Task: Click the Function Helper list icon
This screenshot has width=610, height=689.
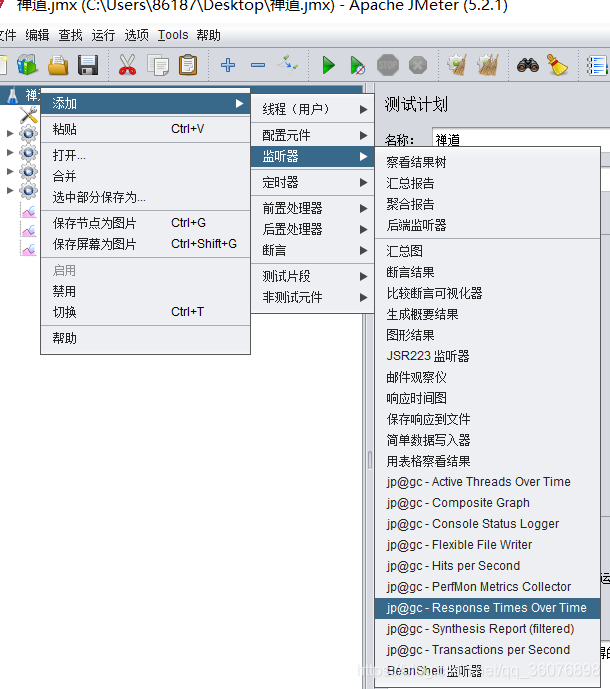Action: coord(598,65)
